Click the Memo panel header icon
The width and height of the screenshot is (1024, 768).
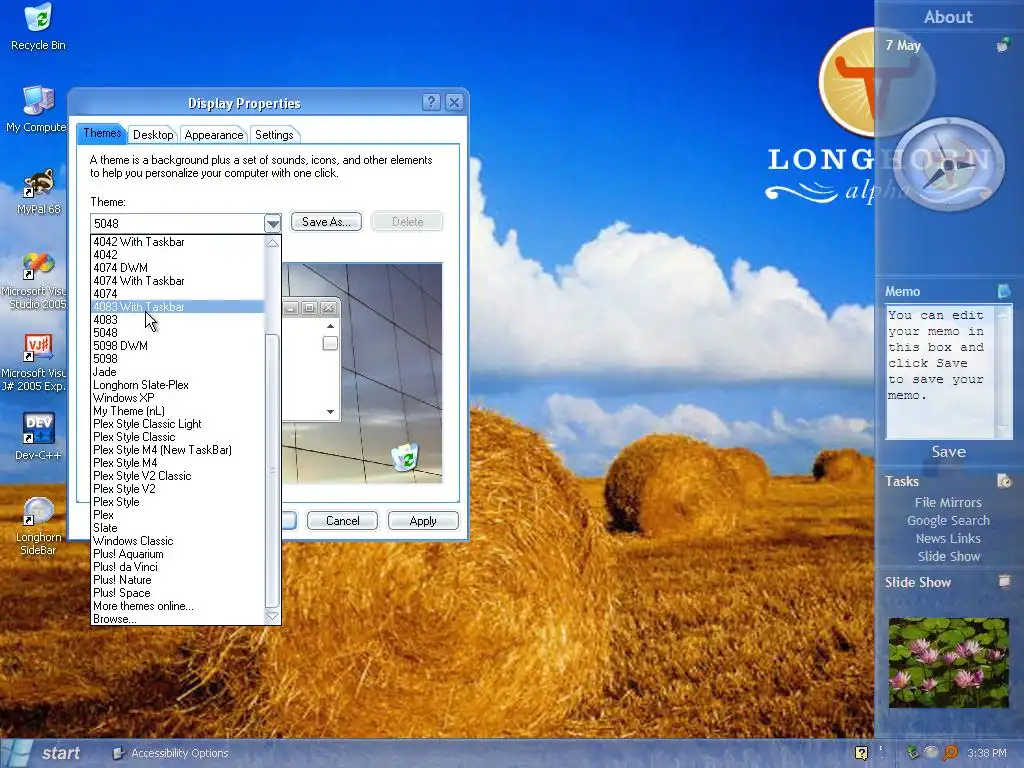pyautogui.click(x=1004, y=291)
